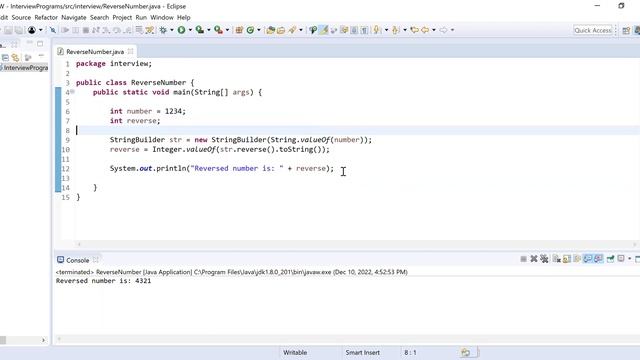Click the Coverage run icon
This screenshot has width=640, height=360.
pos(200,30)
